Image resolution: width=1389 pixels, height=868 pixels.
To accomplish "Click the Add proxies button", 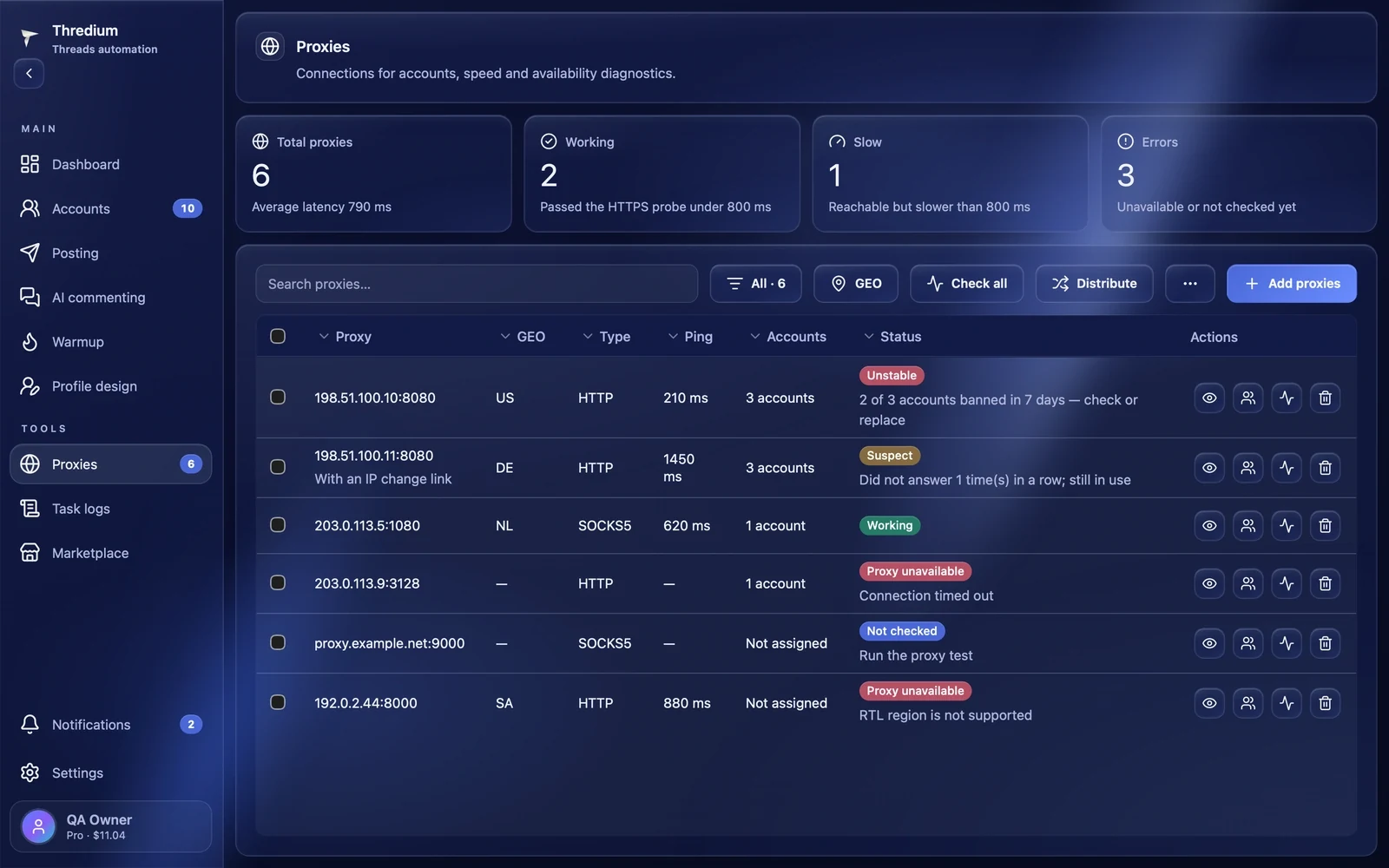I will pyautogui.click(x=1292, y=284).
